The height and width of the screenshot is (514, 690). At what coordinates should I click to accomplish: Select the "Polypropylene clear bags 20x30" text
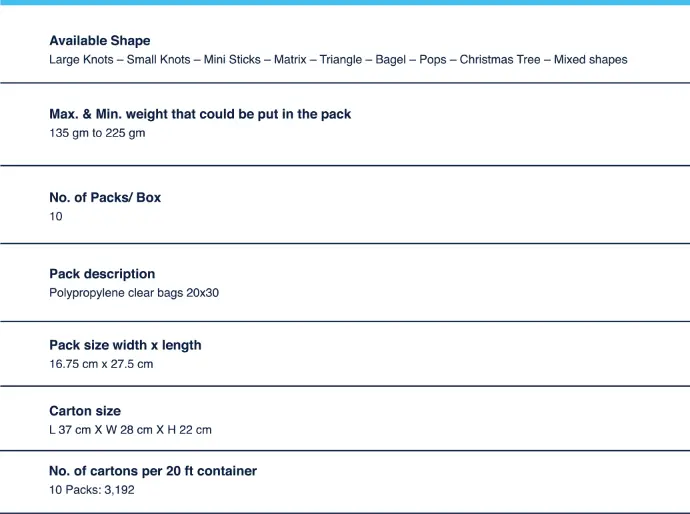[134, 293]
